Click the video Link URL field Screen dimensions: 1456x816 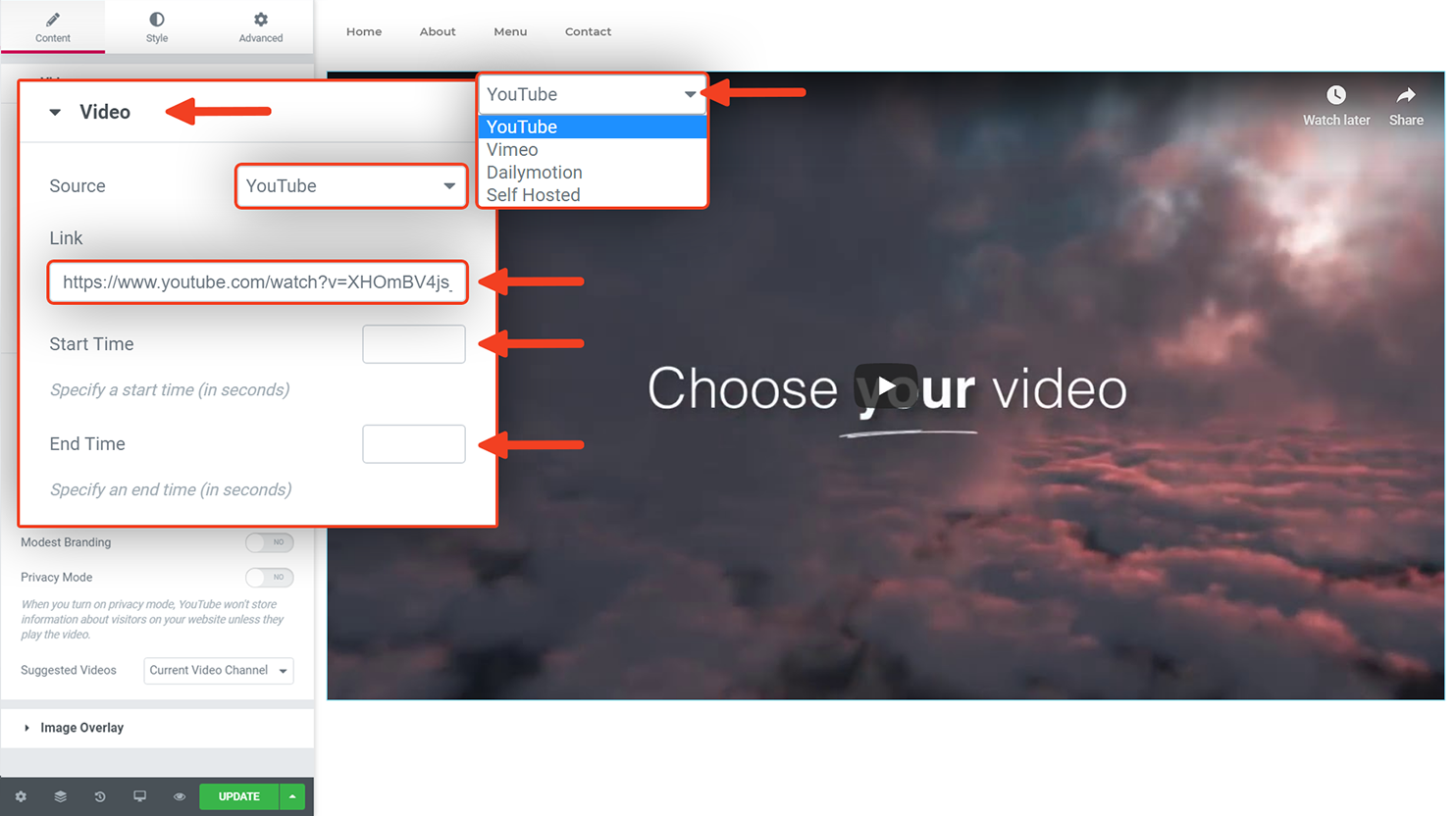click(x=257, y=281)
